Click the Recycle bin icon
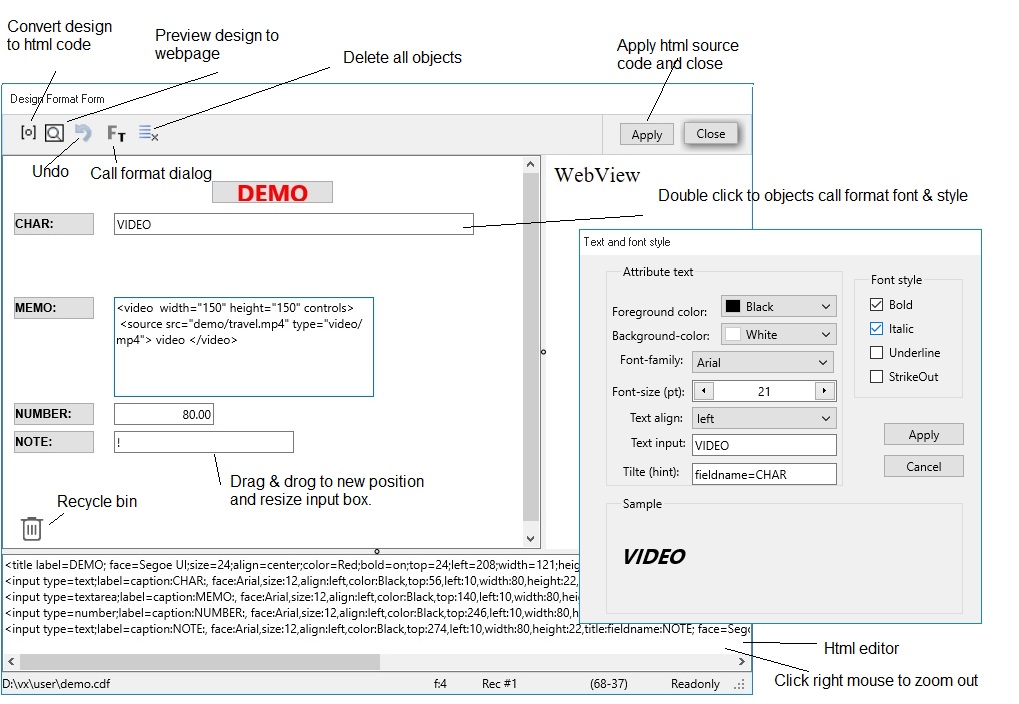 [x=32, y=528]
